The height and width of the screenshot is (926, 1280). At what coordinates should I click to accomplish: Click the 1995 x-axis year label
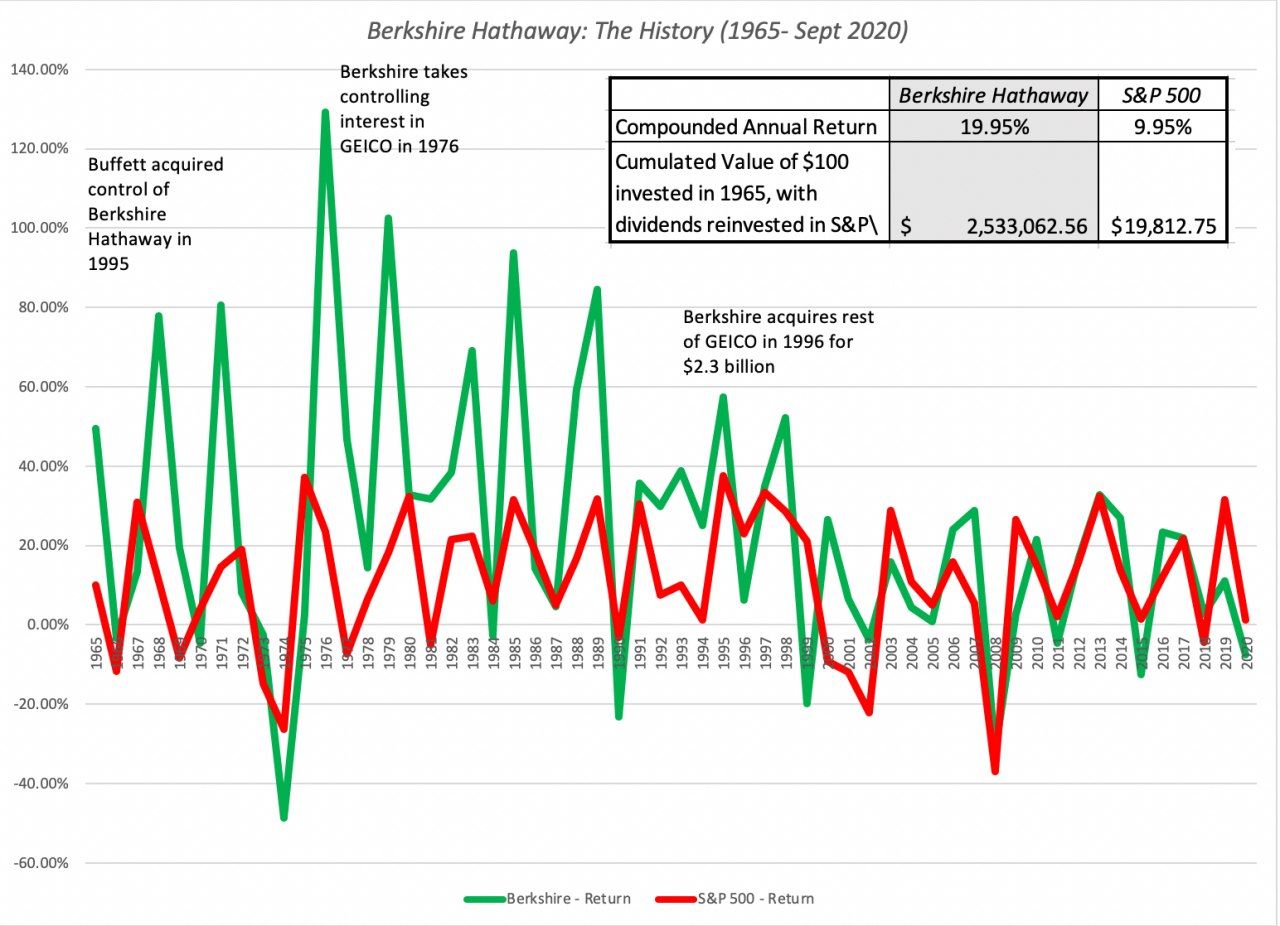tap(723, 655)
